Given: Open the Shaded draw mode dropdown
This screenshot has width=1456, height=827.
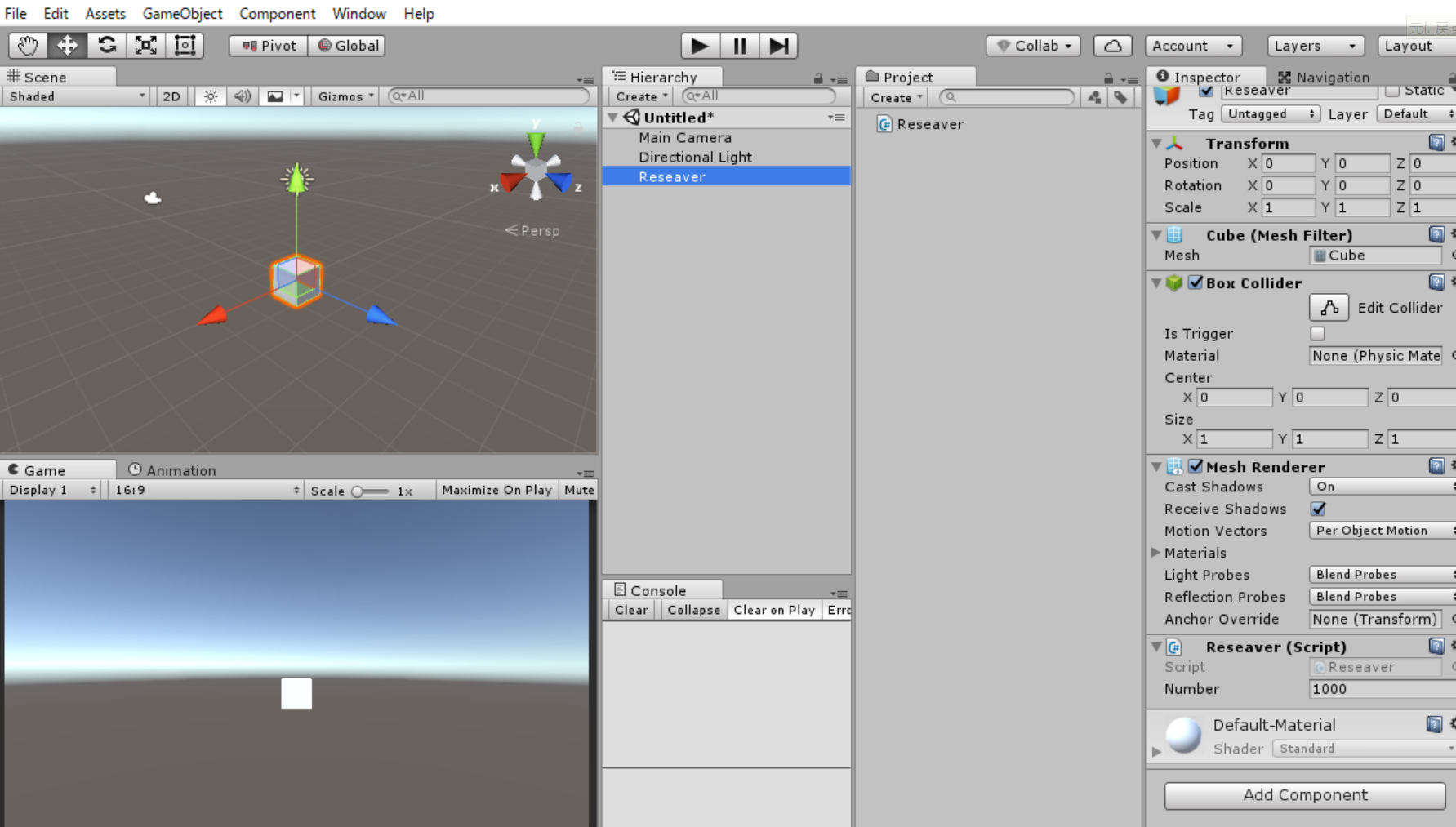Looking at the screenshot, I should [76, 96].
